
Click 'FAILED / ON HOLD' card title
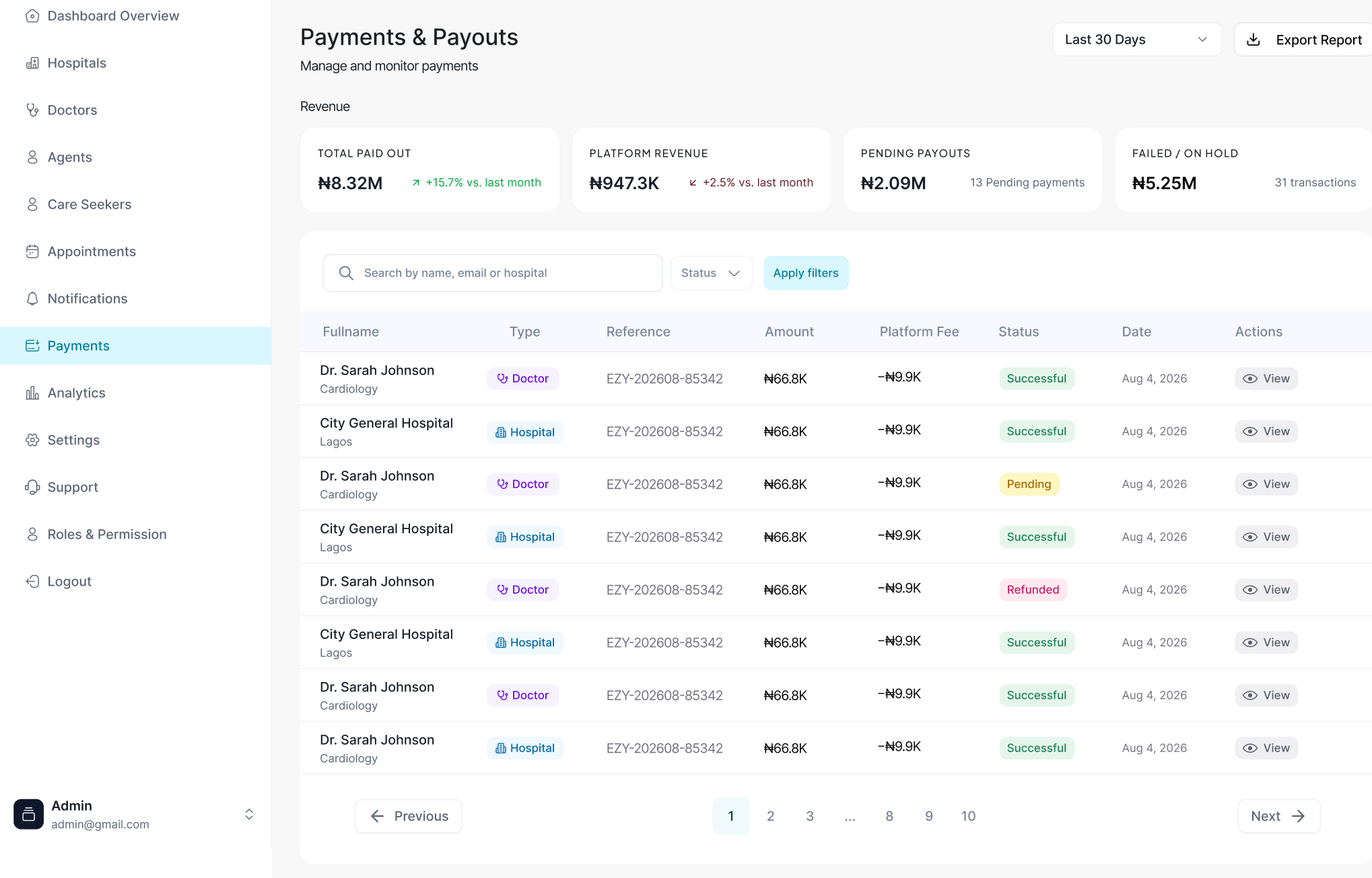click(x=1185, y=154)
